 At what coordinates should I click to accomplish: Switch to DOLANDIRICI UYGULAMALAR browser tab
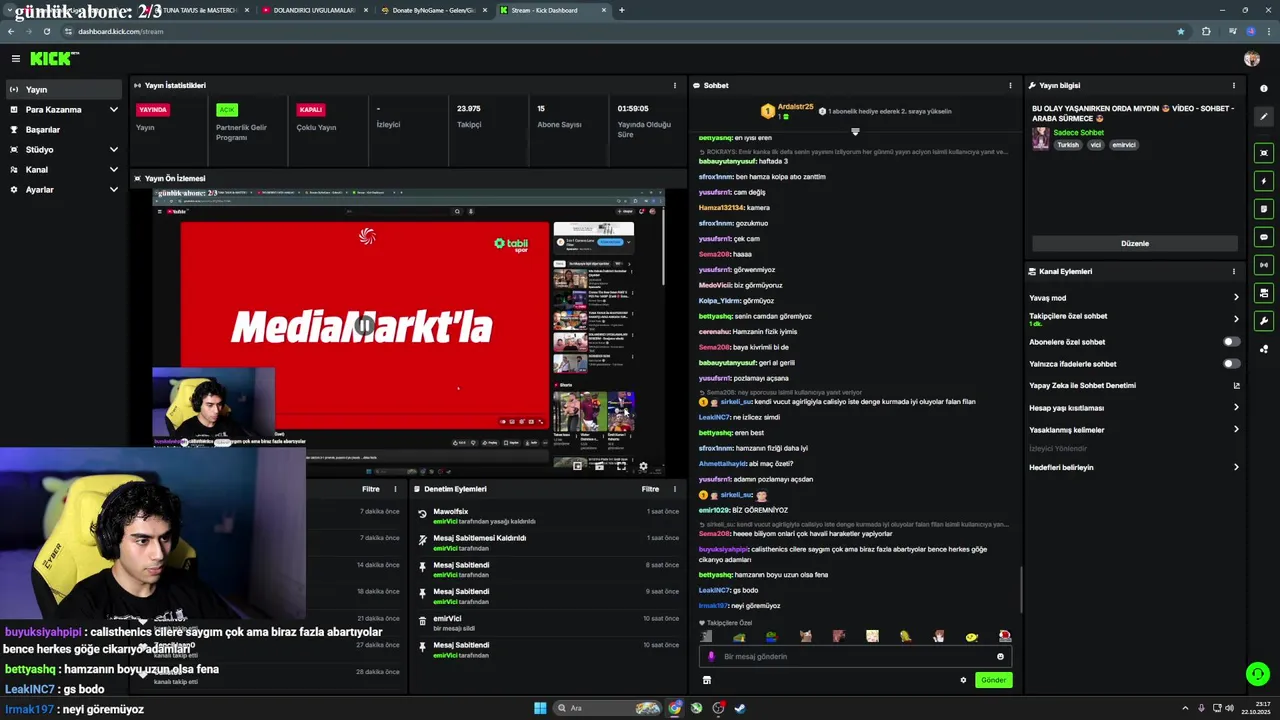[x=313, y=10]
